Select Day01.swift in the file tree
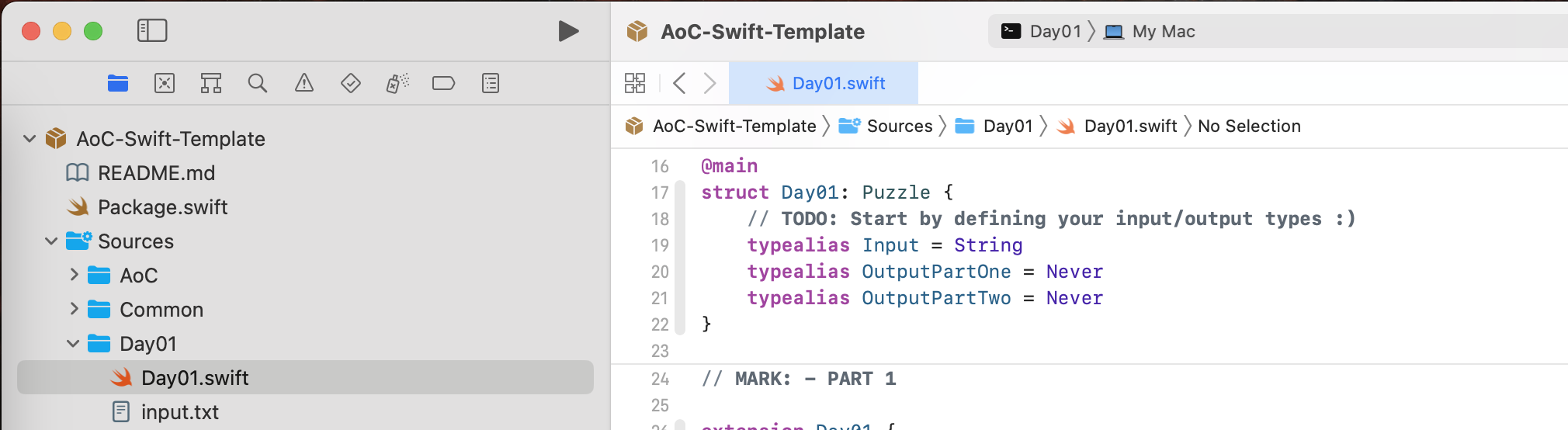 pos(305,377)
